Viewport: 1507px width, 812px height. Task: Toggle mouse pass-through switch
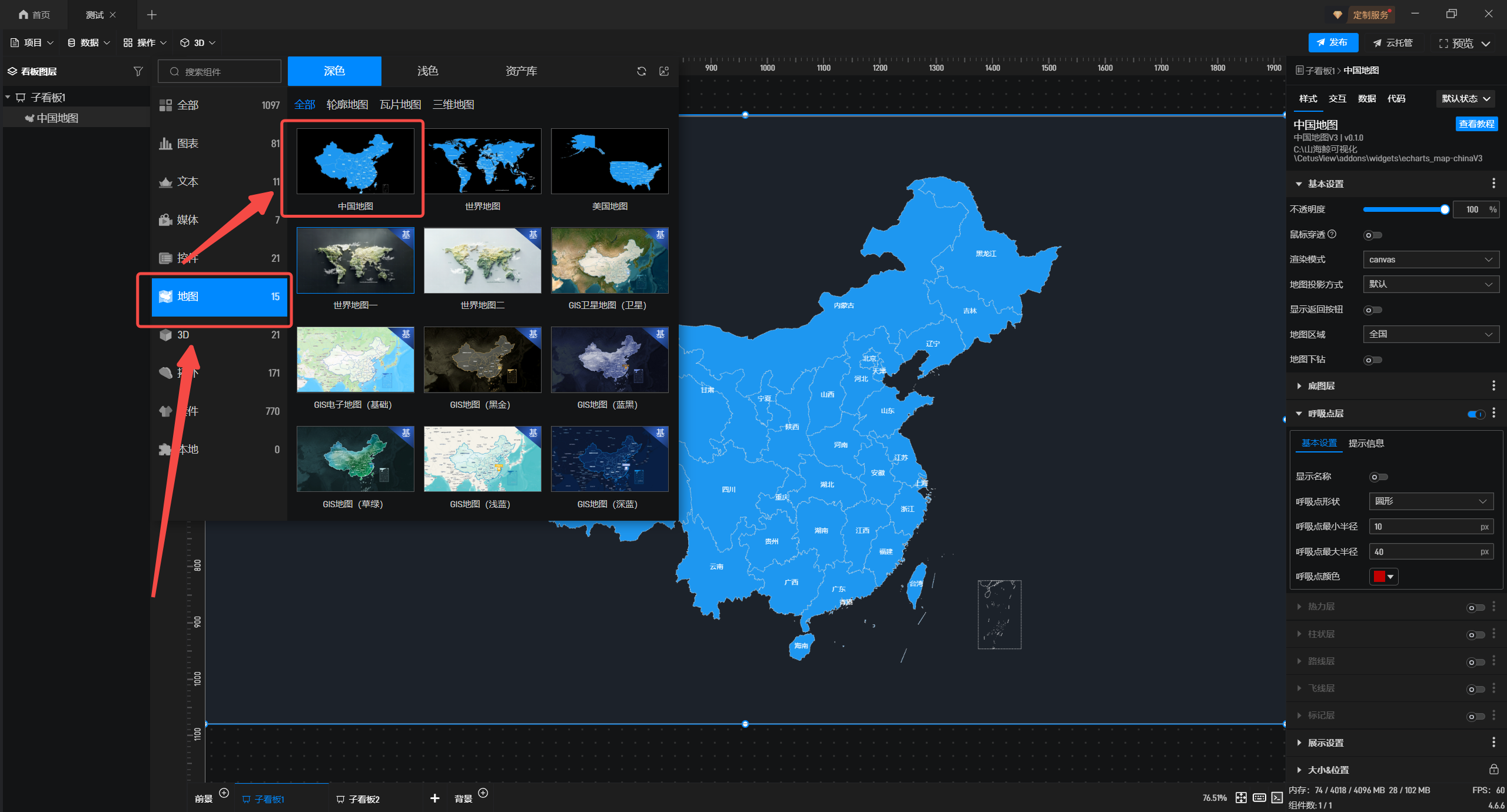1372,235
